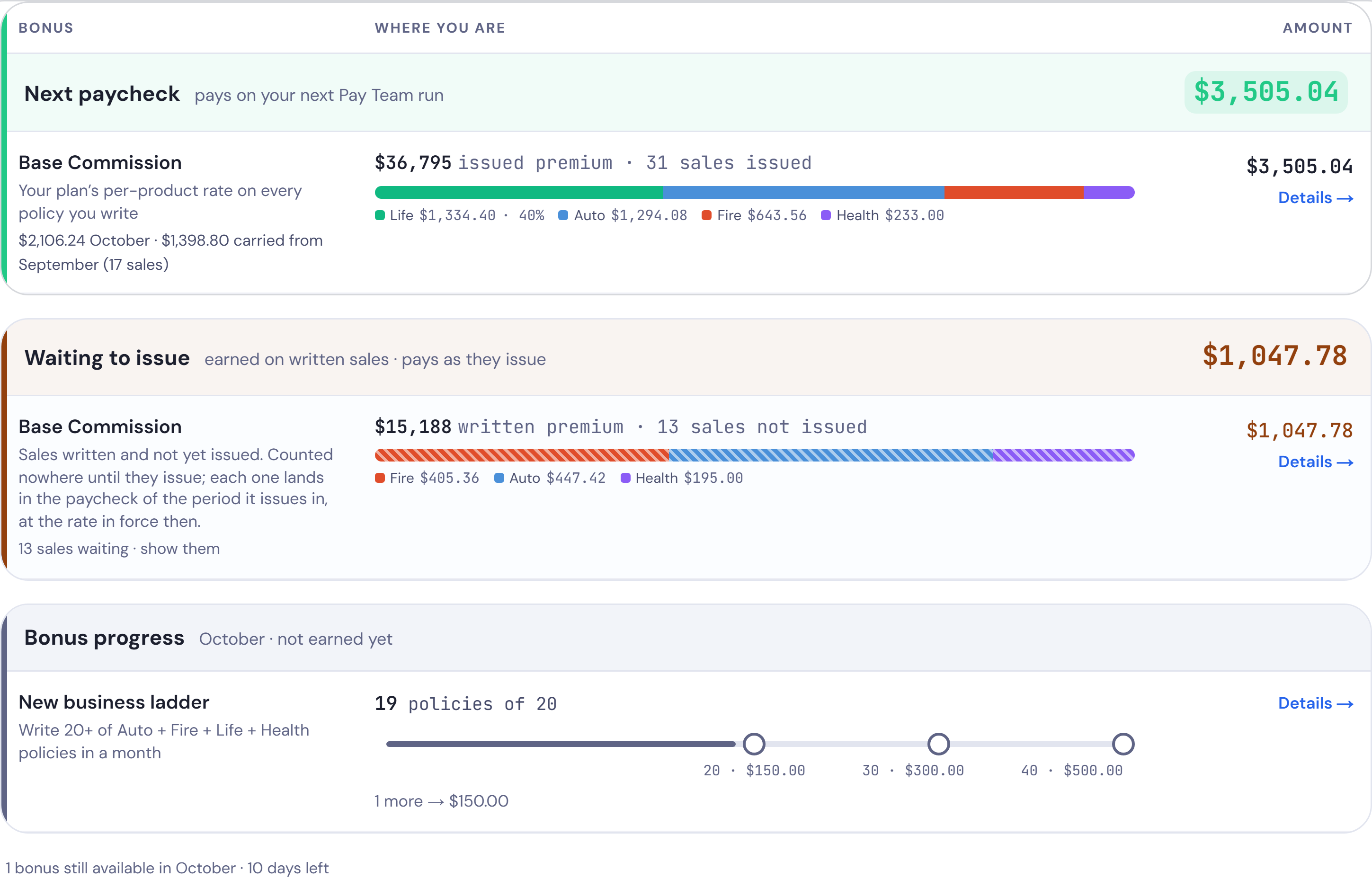
Task: Click the blue Auto segment of issued bar
Action: [x=803, y=192]
